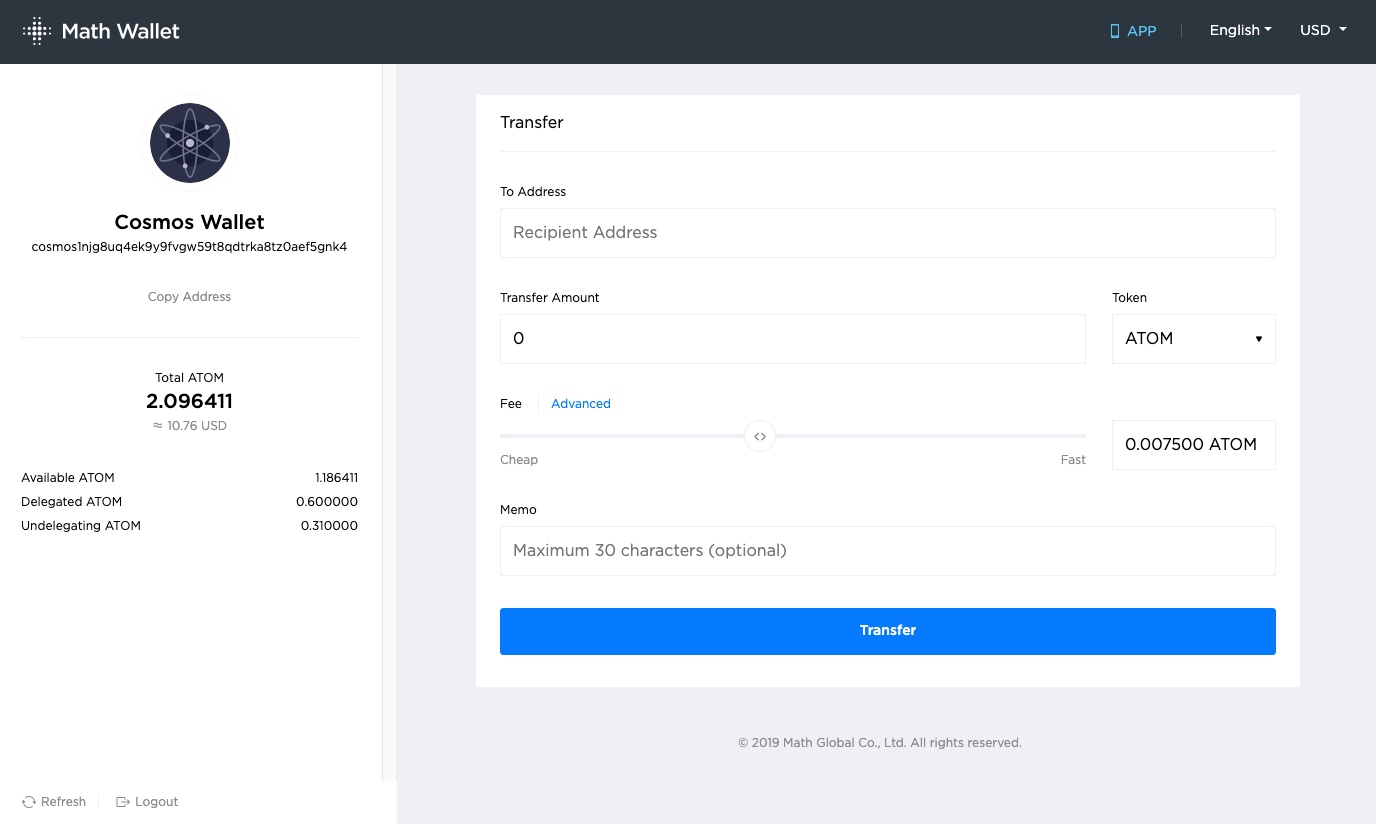Click the Cheap end of fee slider
Screen dimensions: 1376x824
tap(519, 460)
